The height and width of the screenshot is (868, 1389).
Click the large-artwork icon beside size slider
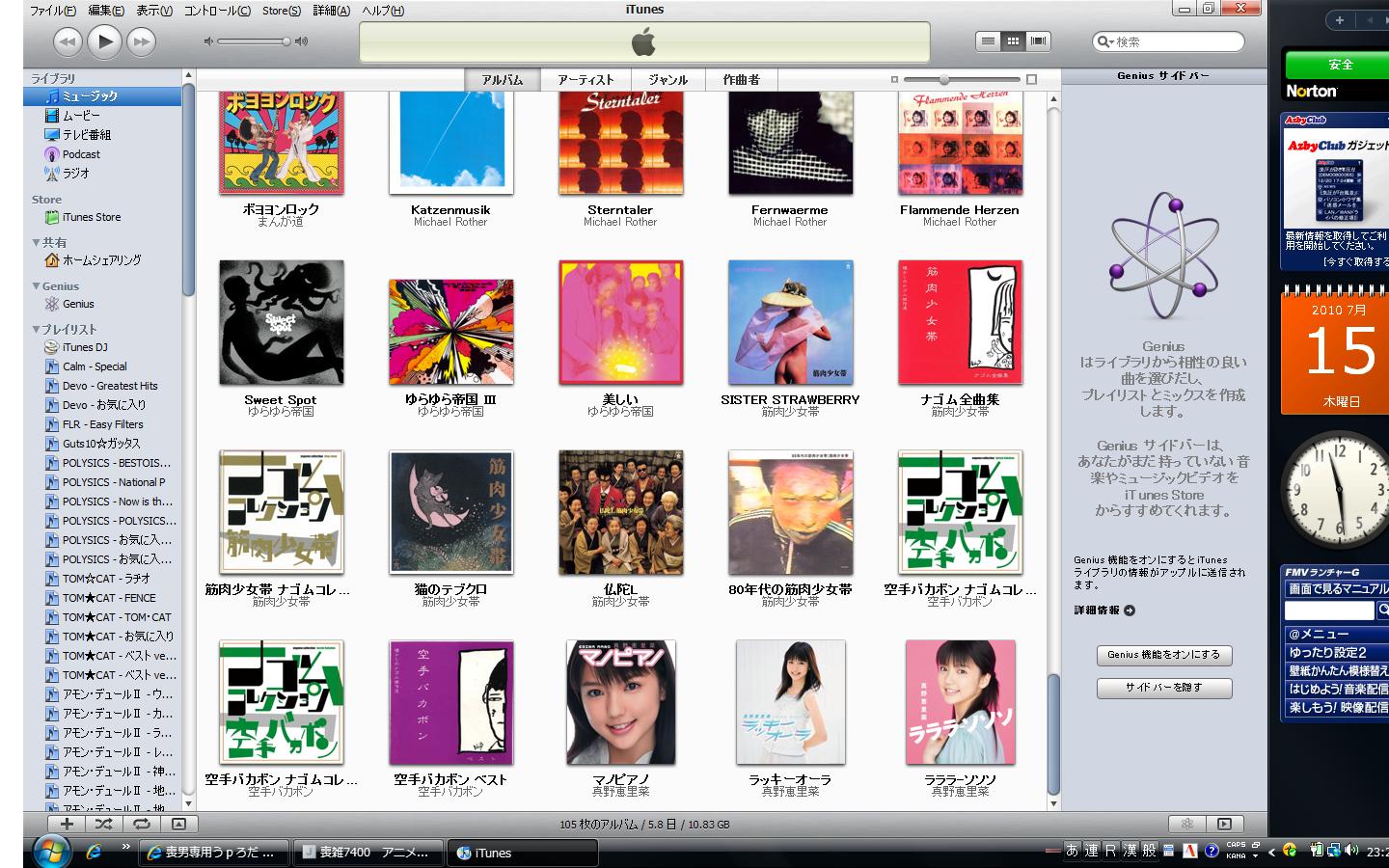[1032, 79]
